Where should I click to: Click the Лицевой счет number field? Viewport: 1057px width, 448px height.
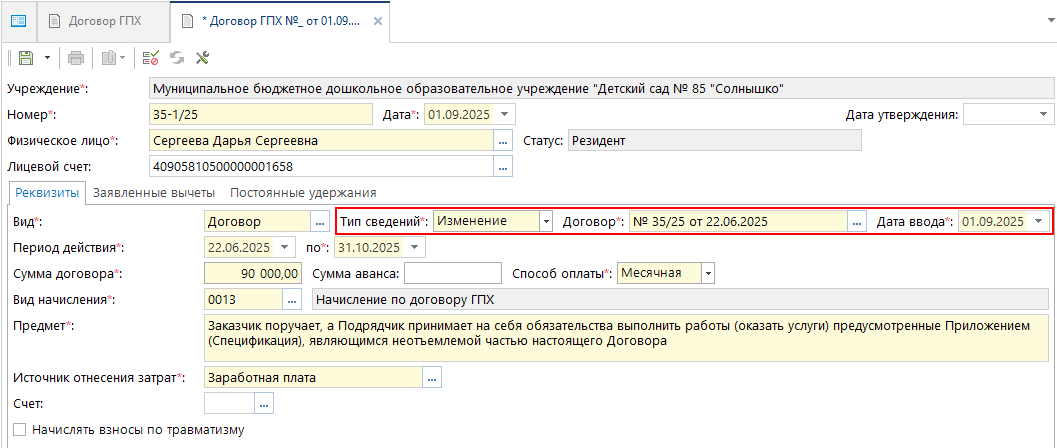[321, 166]
